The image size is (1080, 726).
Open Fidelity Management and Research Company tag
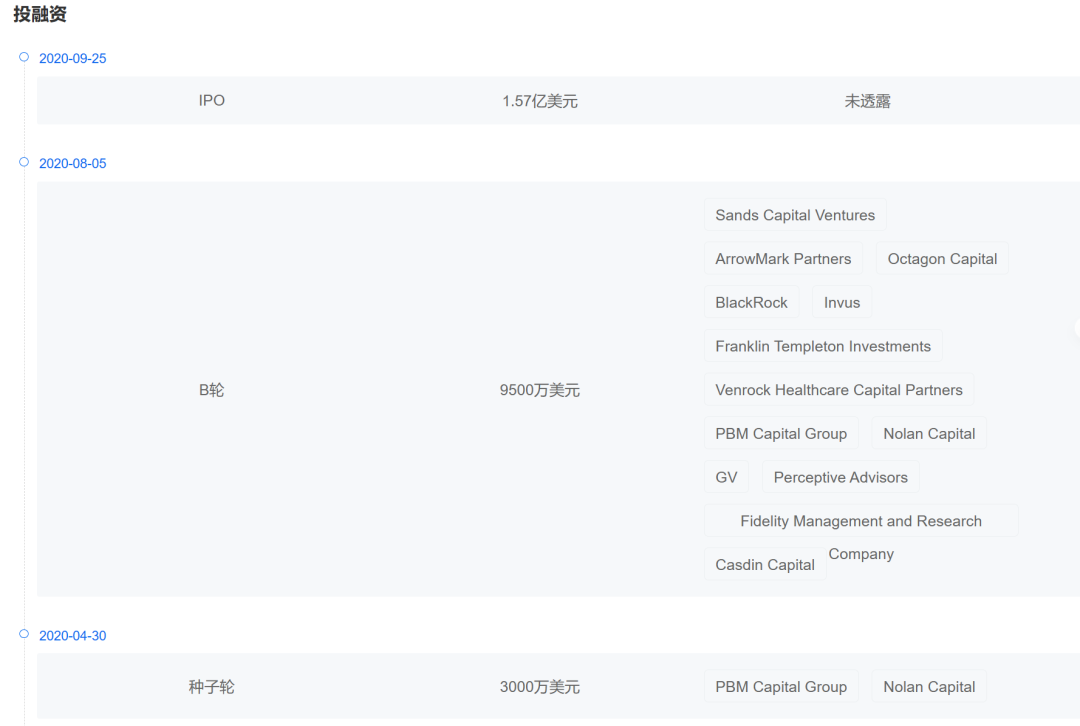(861, 521)
